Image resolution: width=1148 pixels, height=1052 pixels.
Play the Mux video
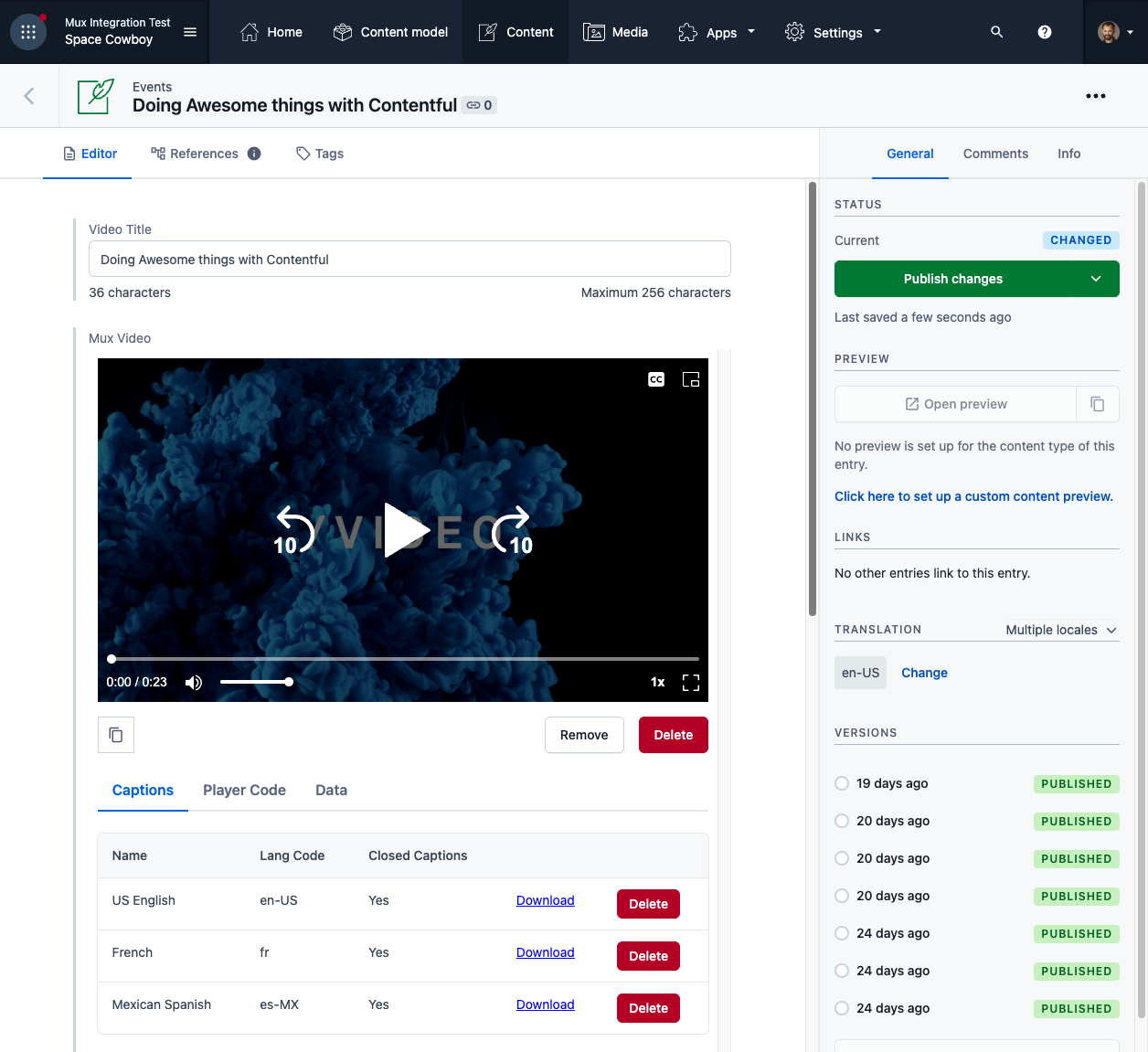pos(406,530)
